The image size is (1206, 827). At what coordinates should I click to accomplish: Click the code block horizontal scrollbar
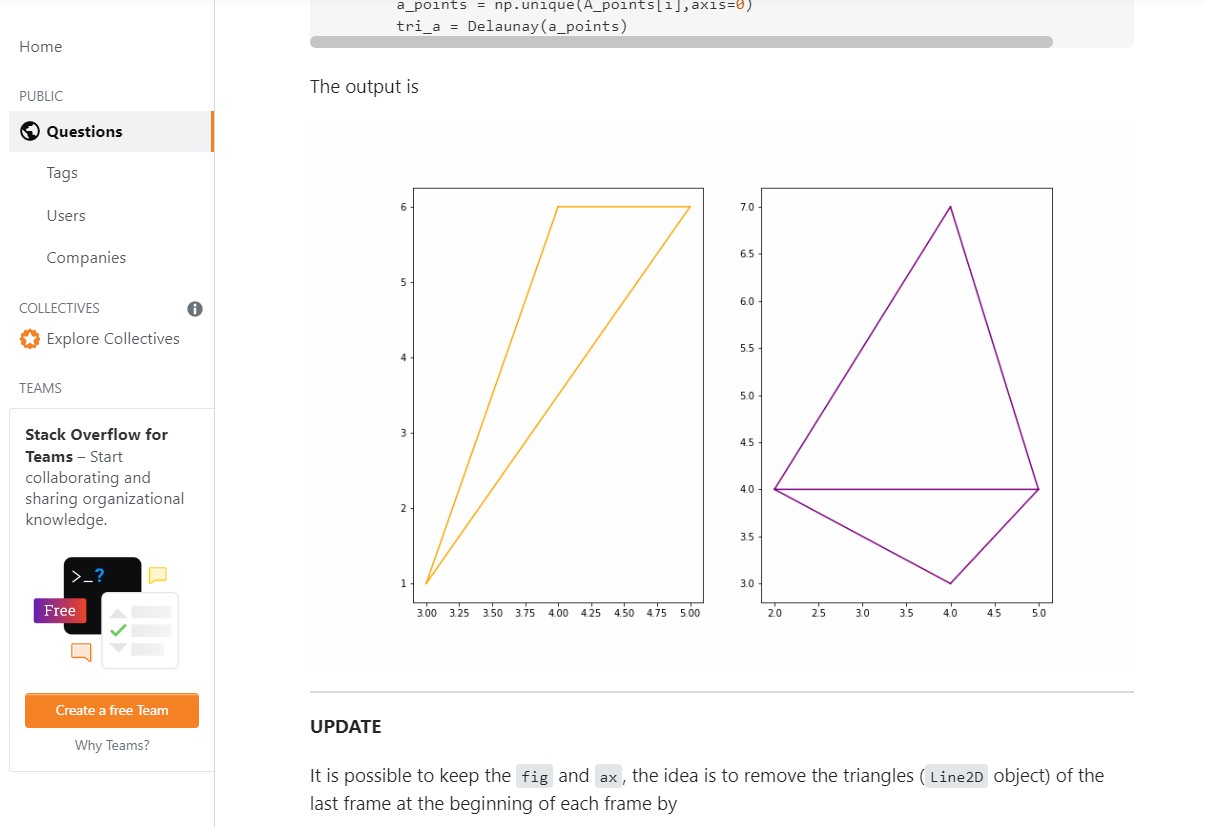tap(681, 42)
